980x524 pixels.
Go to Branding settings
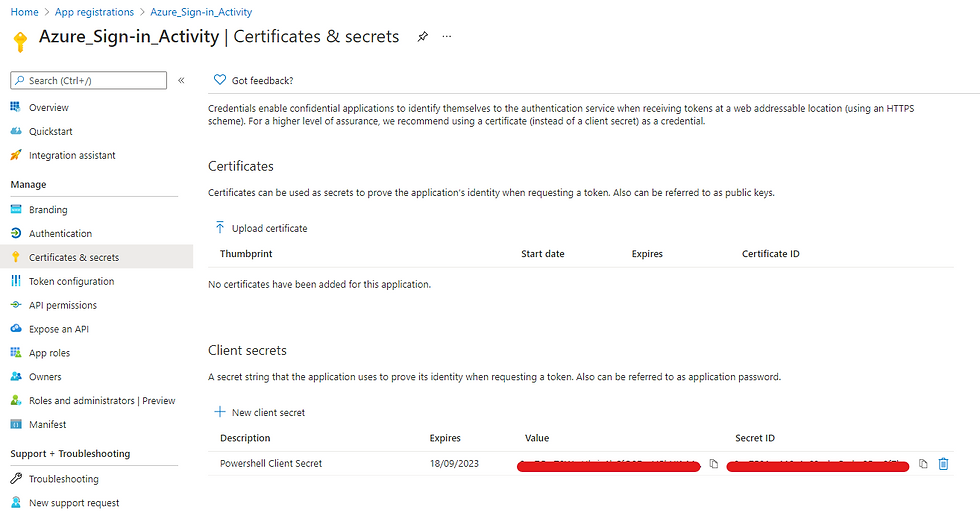48,209
